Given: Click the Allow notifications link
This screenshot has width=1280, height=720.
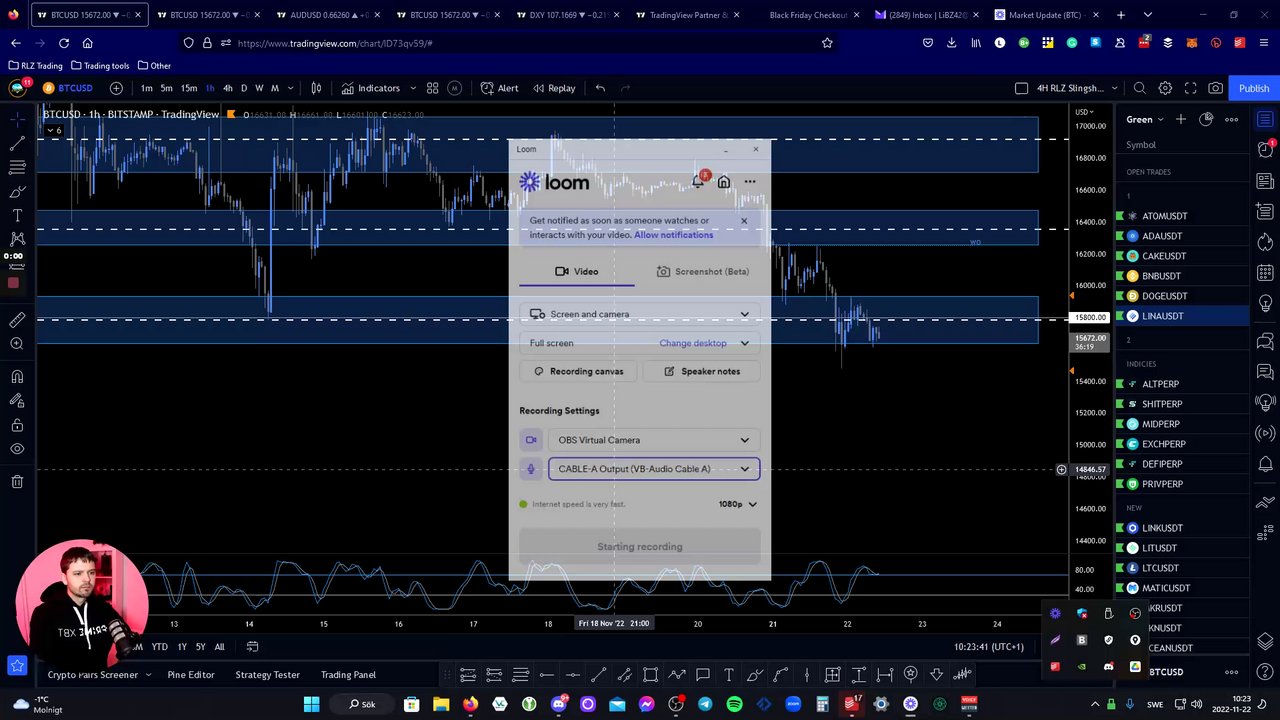Looking at the screenshot, I should tap(673, 235).
